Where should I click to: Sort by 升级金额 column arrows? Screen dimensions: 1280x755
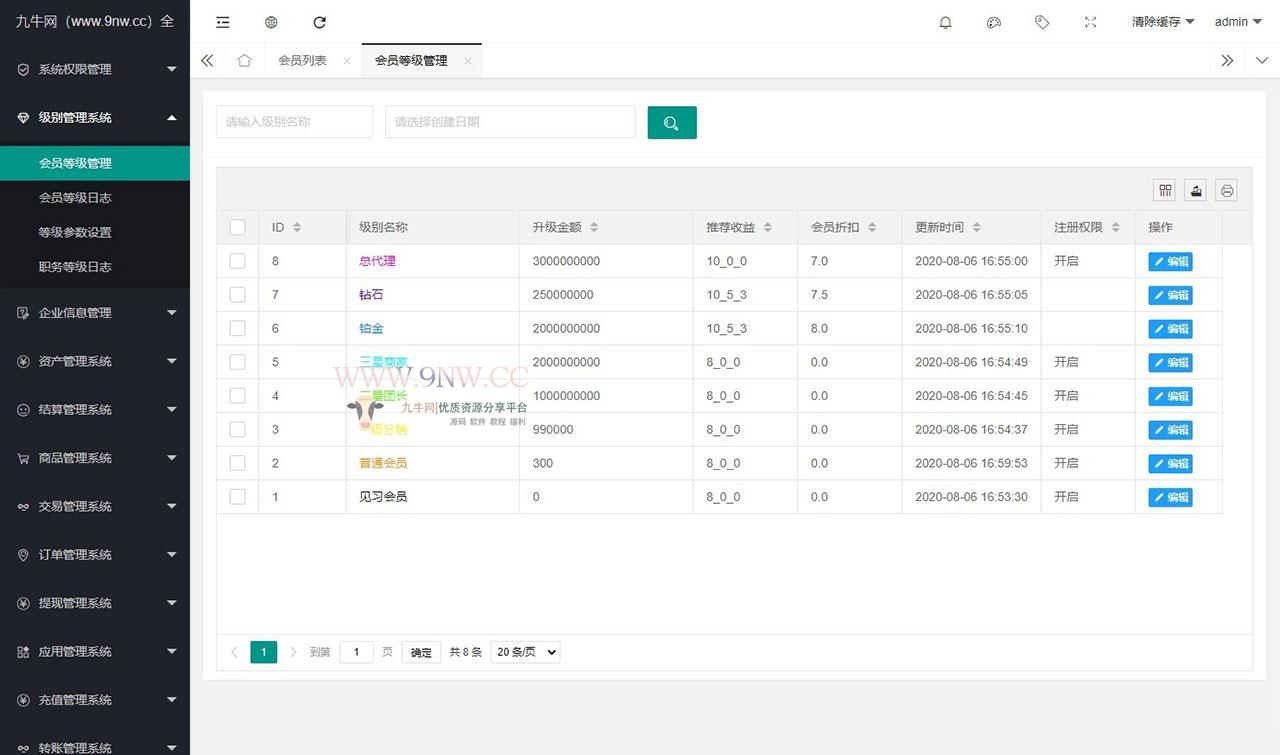coord(594,227)
